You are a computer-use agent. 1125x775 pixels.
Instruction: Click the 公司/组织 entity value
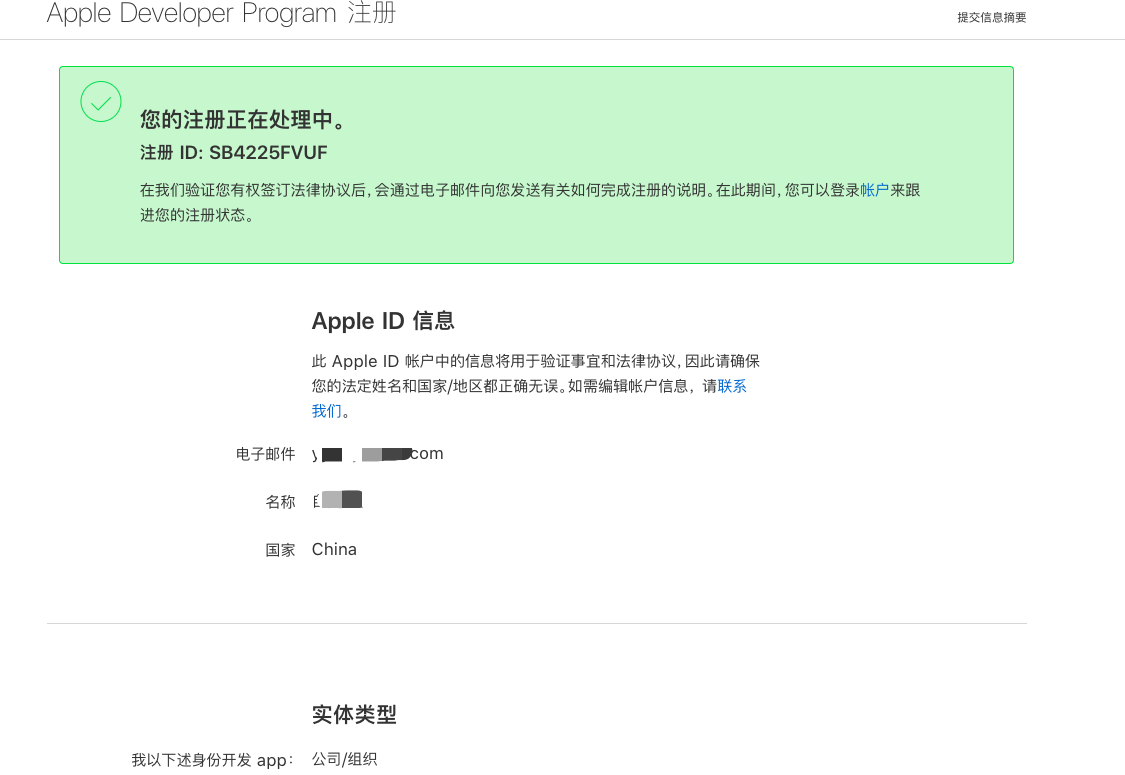point(344,759)
